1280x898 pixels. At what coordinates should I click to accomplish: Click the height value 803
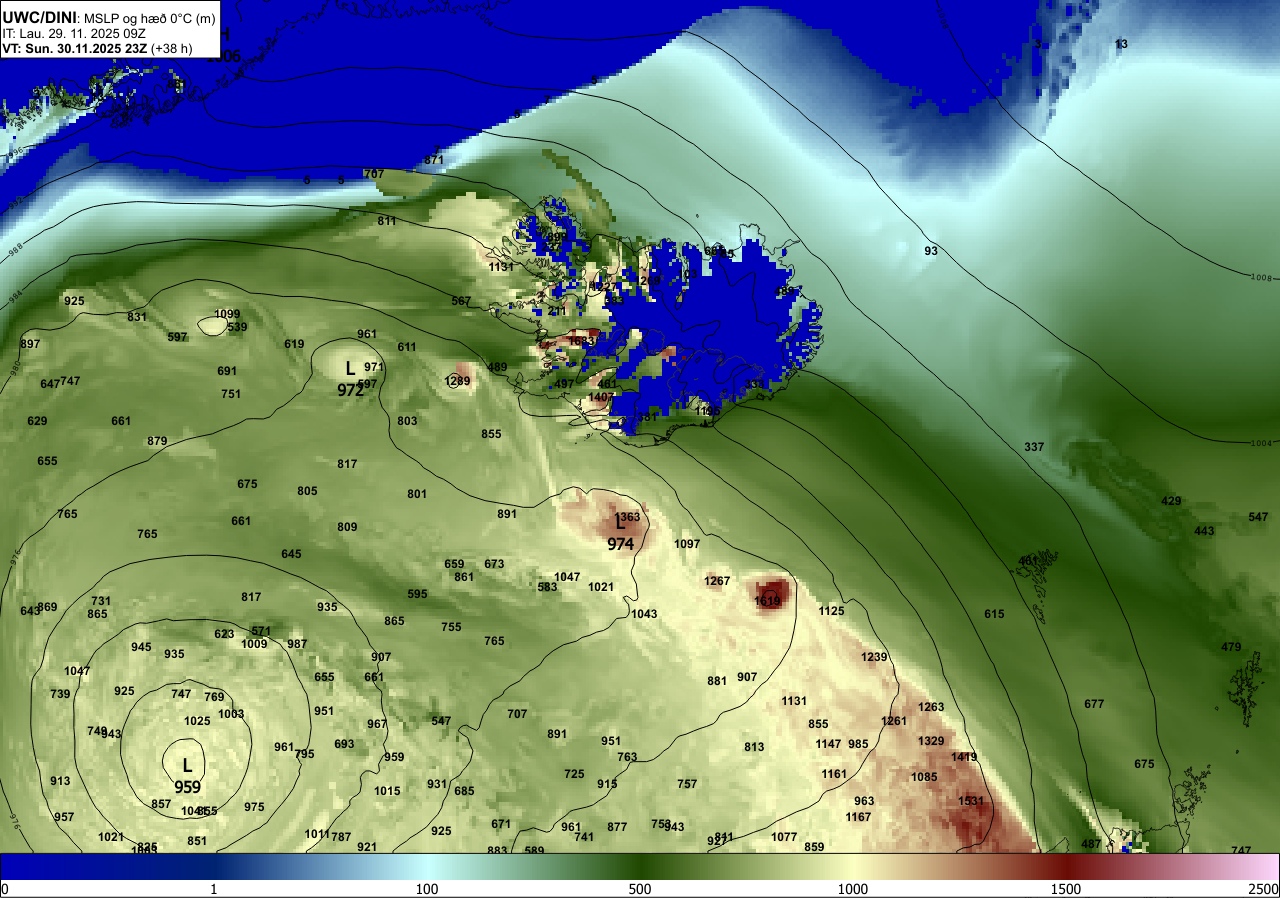tap(407, 421)
